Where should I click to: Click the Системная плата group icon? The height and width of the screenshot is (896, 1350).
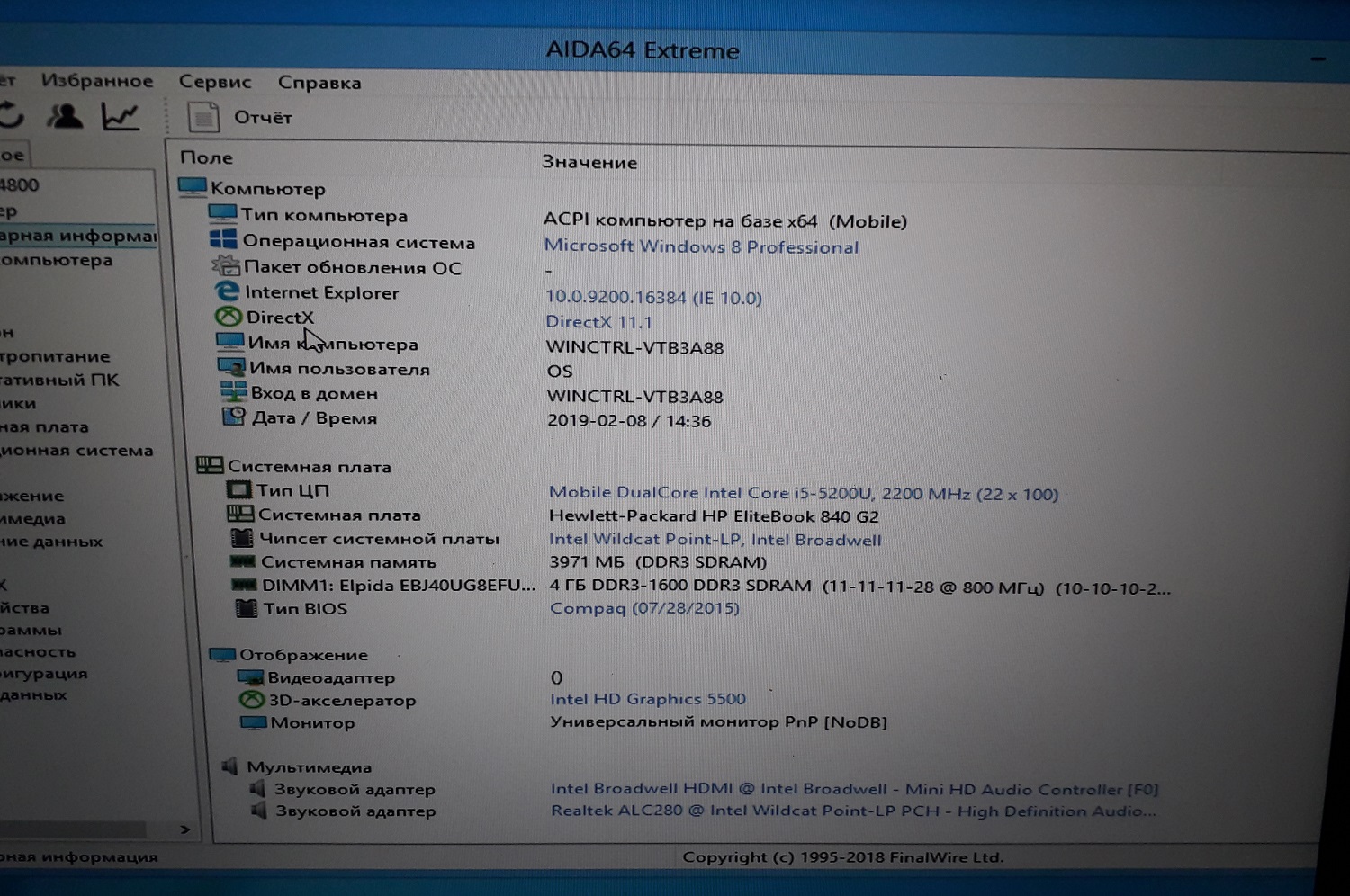(210, 465)
